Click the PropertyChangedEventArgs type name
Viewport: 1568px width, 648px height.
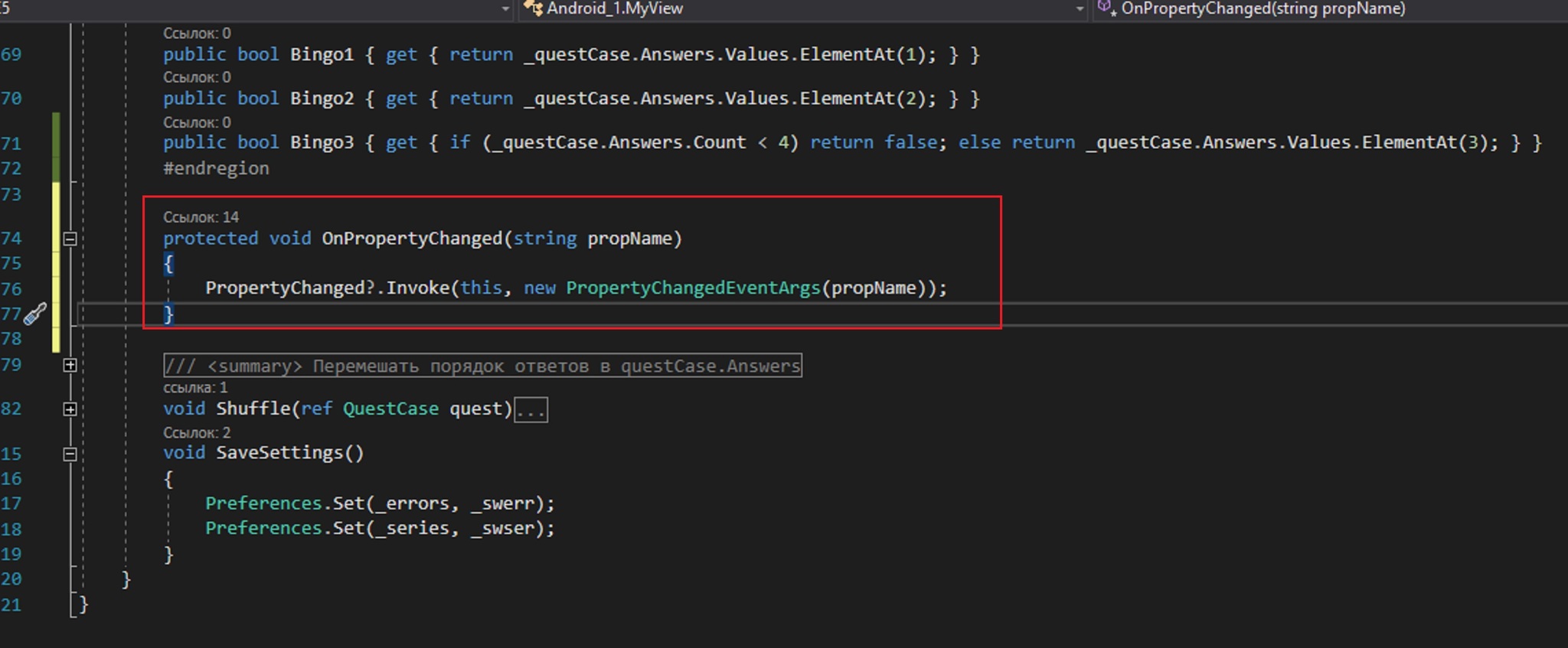[x=693, y=288]
